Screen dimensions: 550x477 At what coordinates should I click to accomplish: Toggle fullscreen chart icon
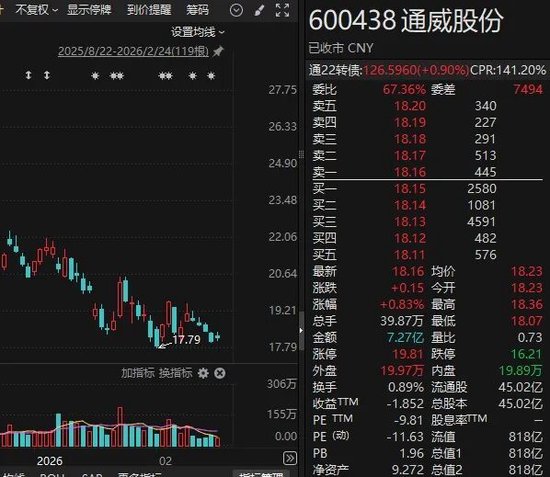click(282, 10)
